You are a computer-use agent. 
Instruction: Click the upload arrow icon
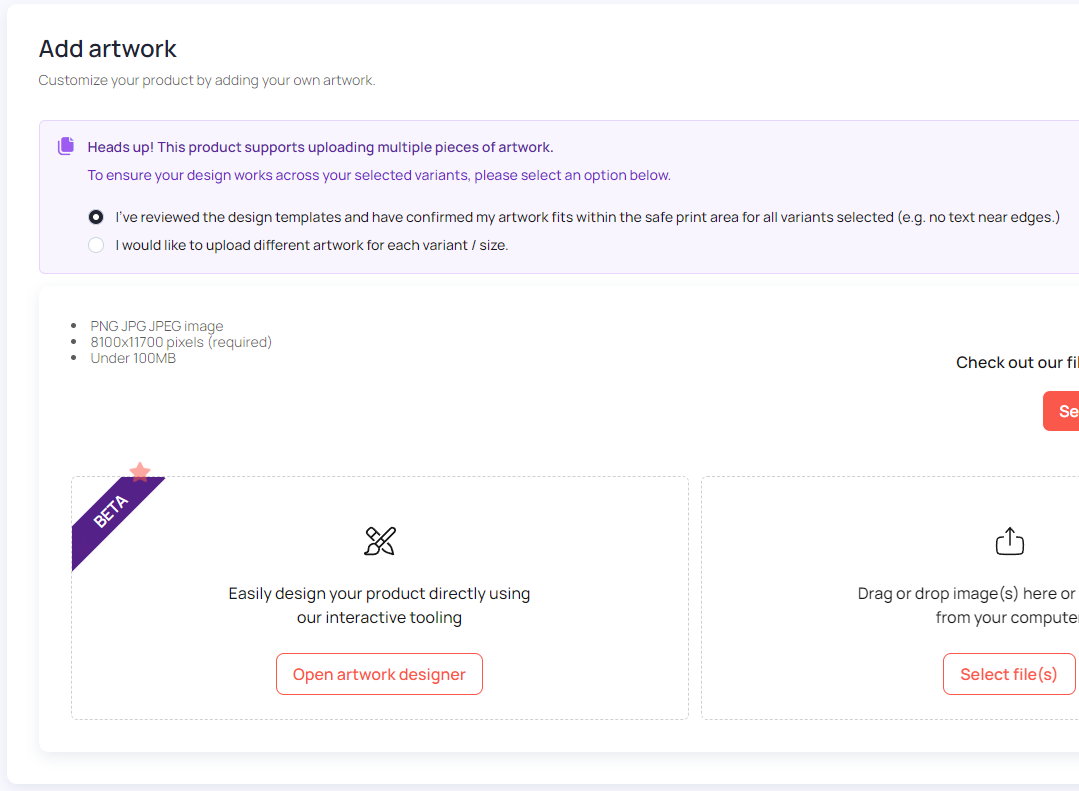coord(1009,541)
